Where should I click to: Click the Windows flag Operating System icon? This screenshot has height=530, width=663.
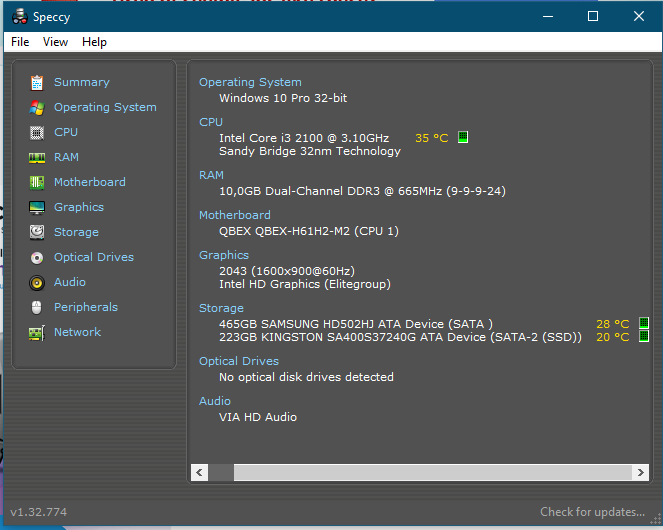pos(37,108)
